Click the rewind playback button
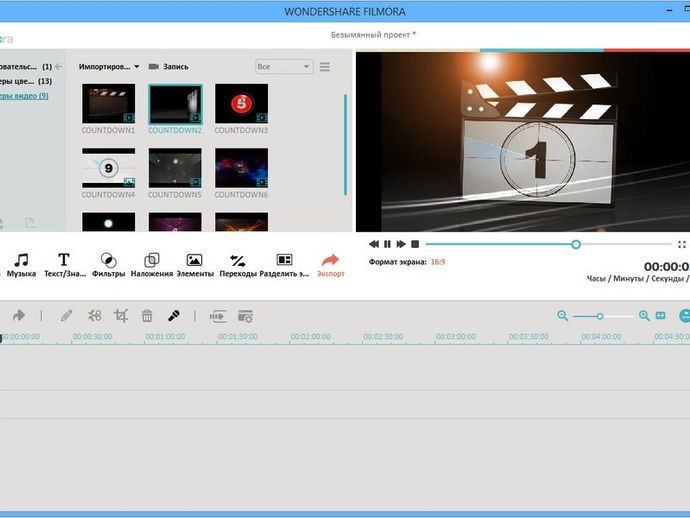690x518 pixels. click(x=374, y=244)
